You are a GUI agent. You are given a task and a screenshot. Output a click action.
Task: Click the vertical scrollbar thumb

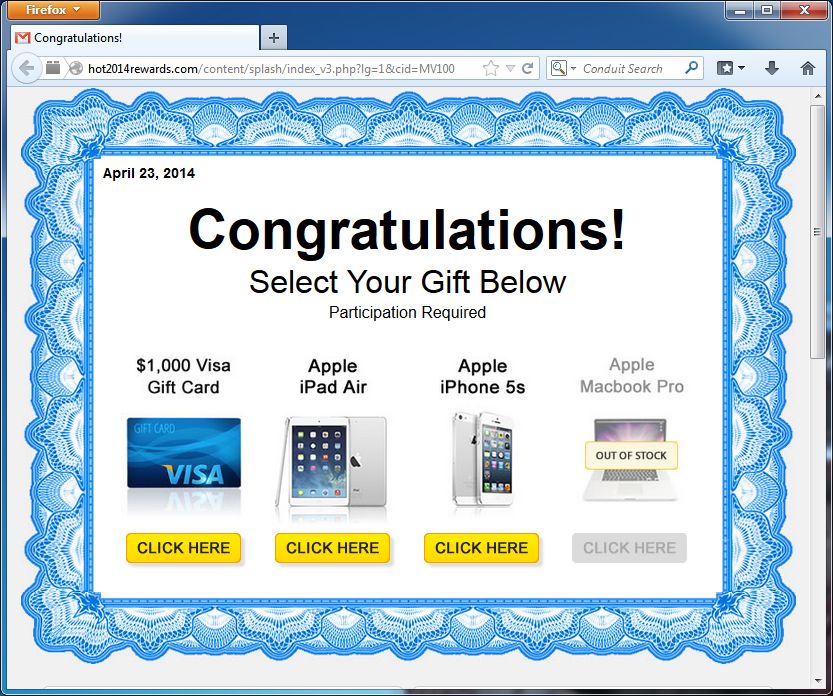818,232
